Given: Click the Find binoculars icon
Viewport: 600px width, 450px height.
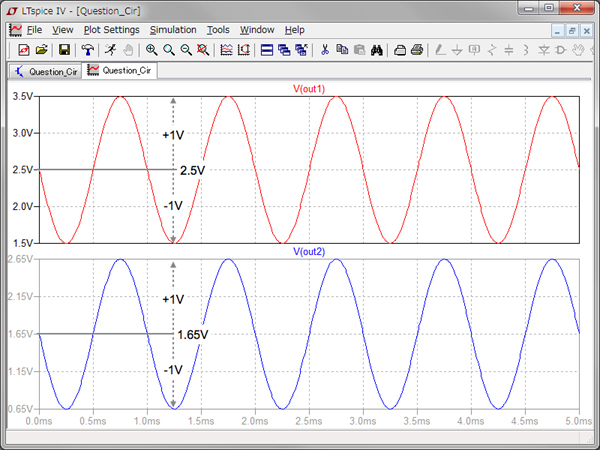Looking at the screenshot, I should coord(377,49).
